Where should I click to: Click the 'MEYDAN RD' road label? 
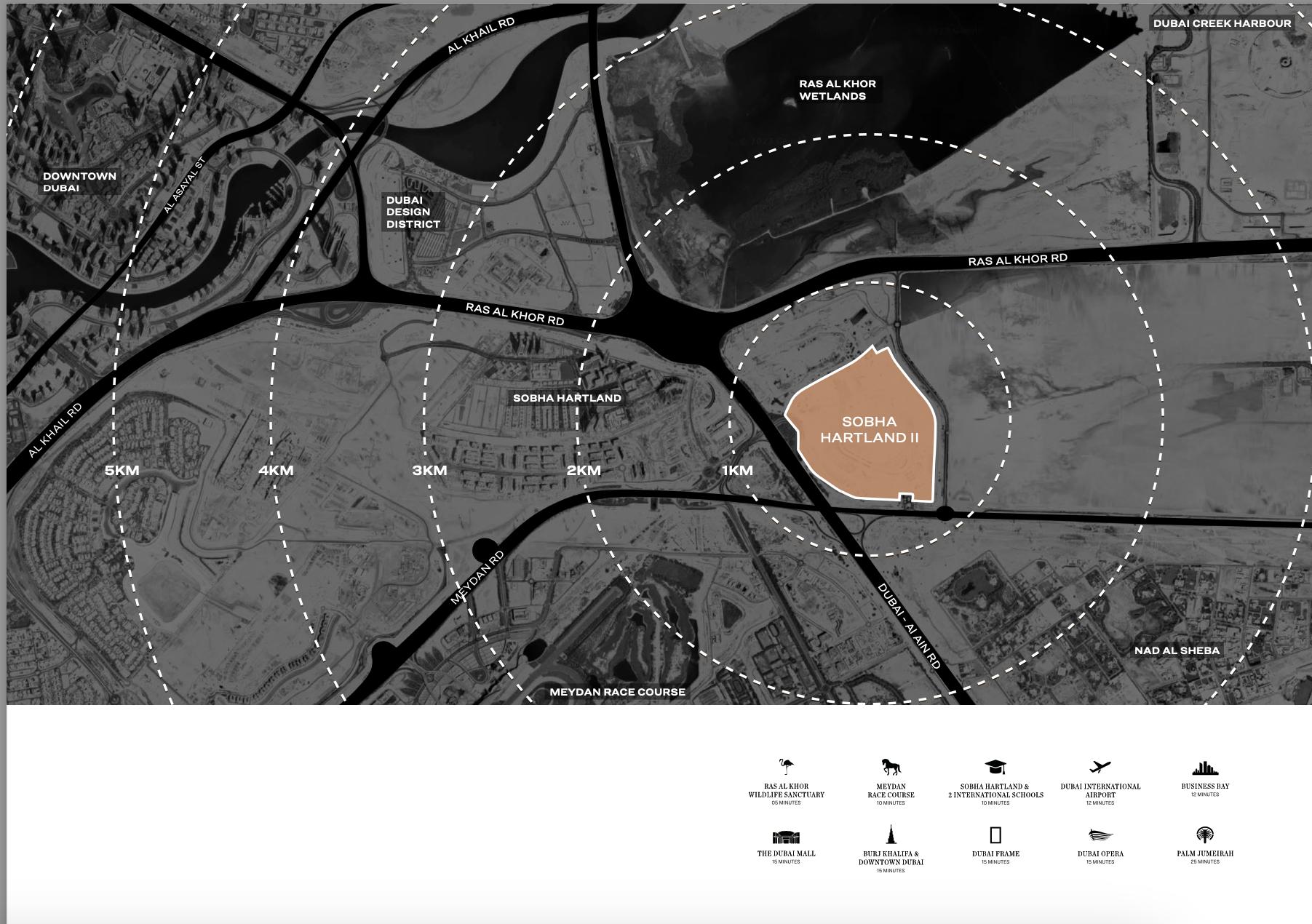pyautogui.click(x=477, y=578)
